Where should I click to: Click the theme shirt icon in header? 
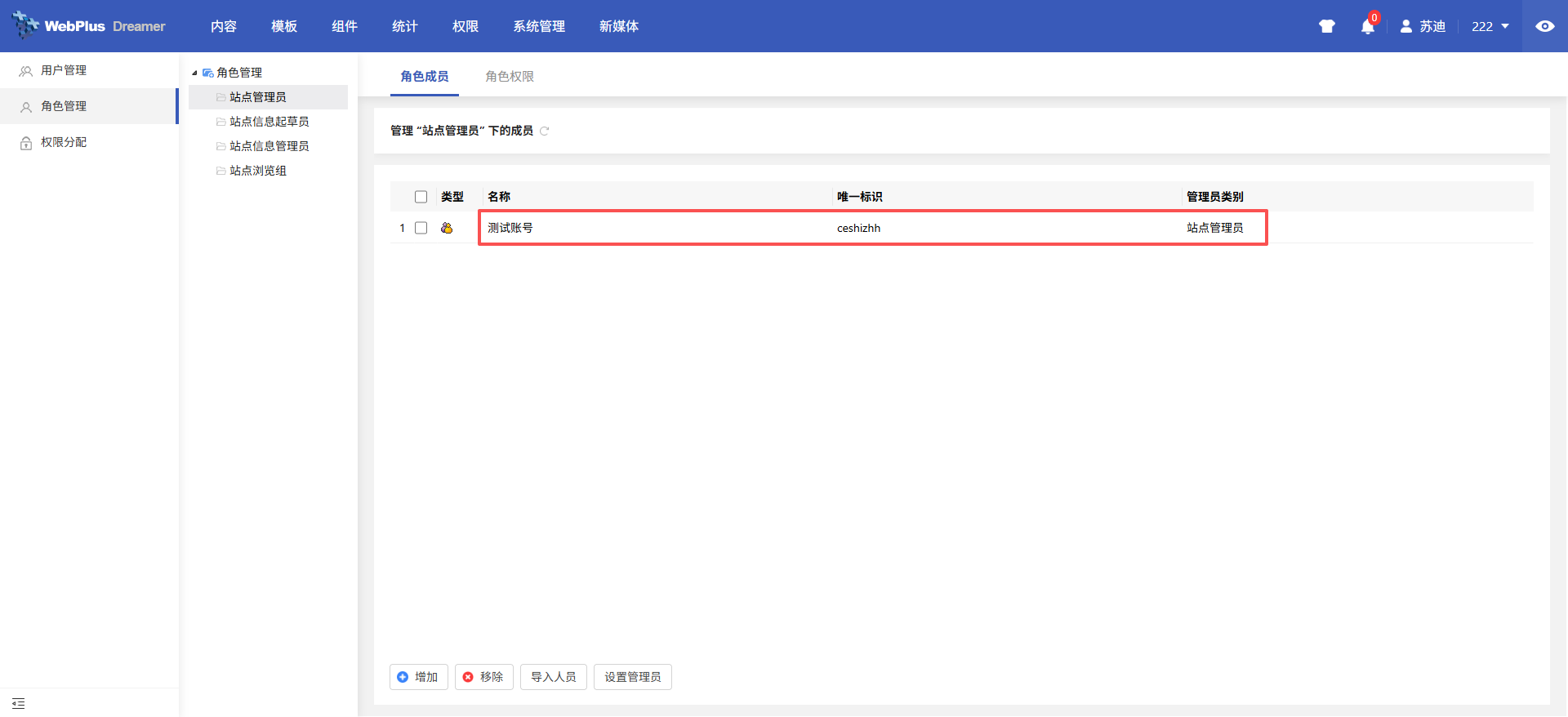(1326, 26)
